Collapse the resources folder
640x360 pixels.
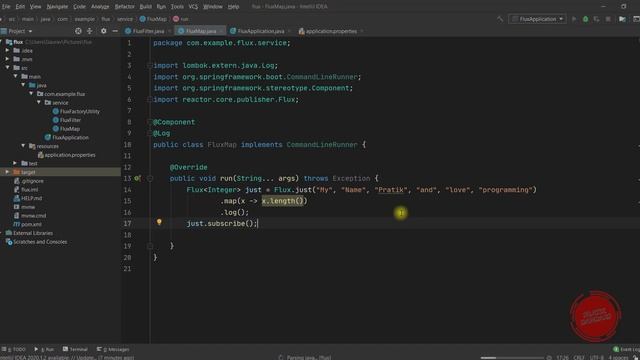point(23,146)
